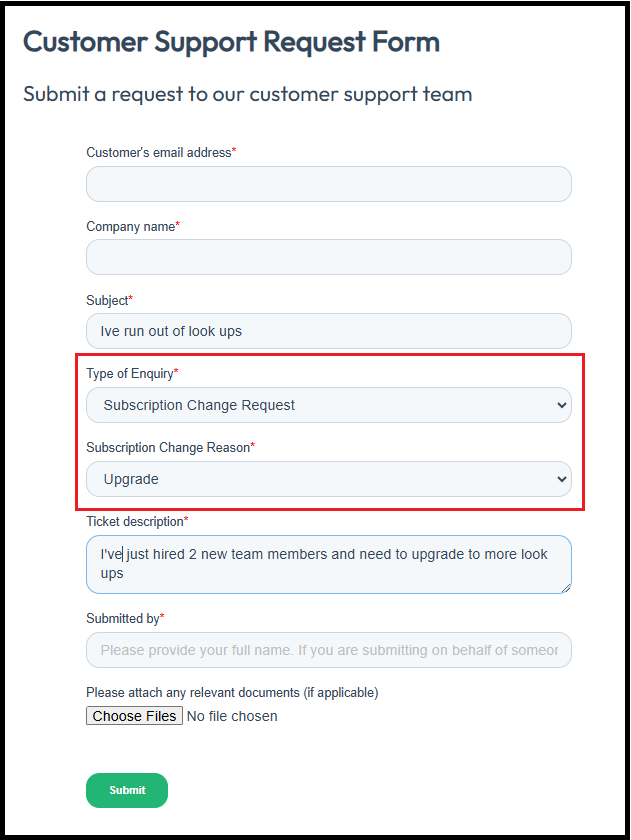Image resolution: width=631 pixels, height=840 pixels.
Task: Click into the Company name field
Action: (x=329, y=257)
